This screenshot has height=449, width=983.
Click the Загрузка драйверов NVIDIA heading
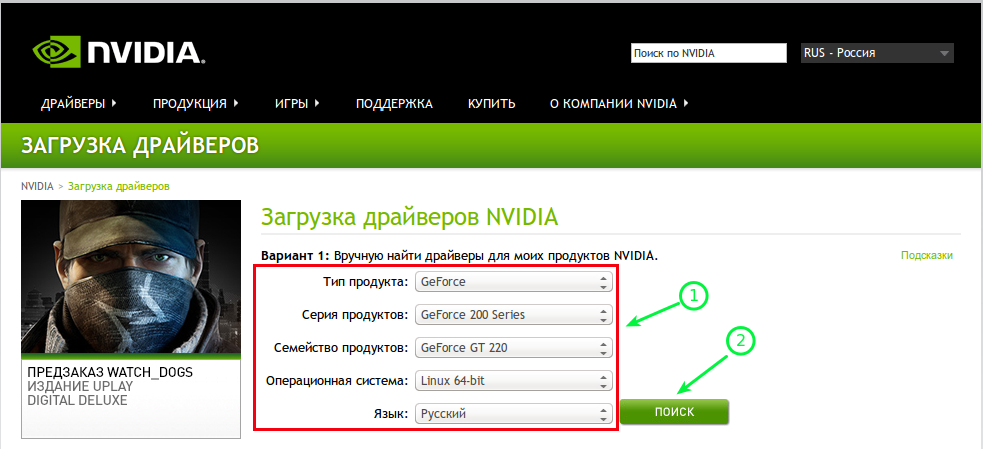point(409,217)
